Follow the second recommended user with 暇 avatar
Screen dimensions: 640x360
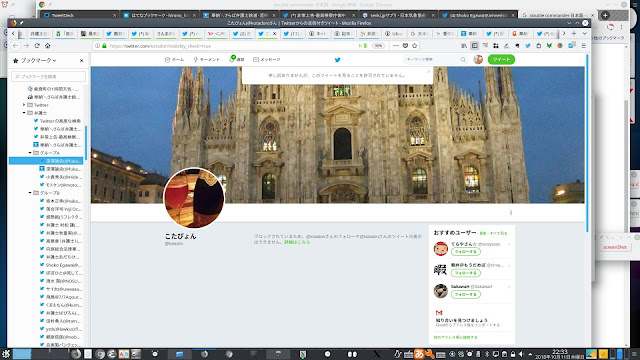[x=465, y=273]
